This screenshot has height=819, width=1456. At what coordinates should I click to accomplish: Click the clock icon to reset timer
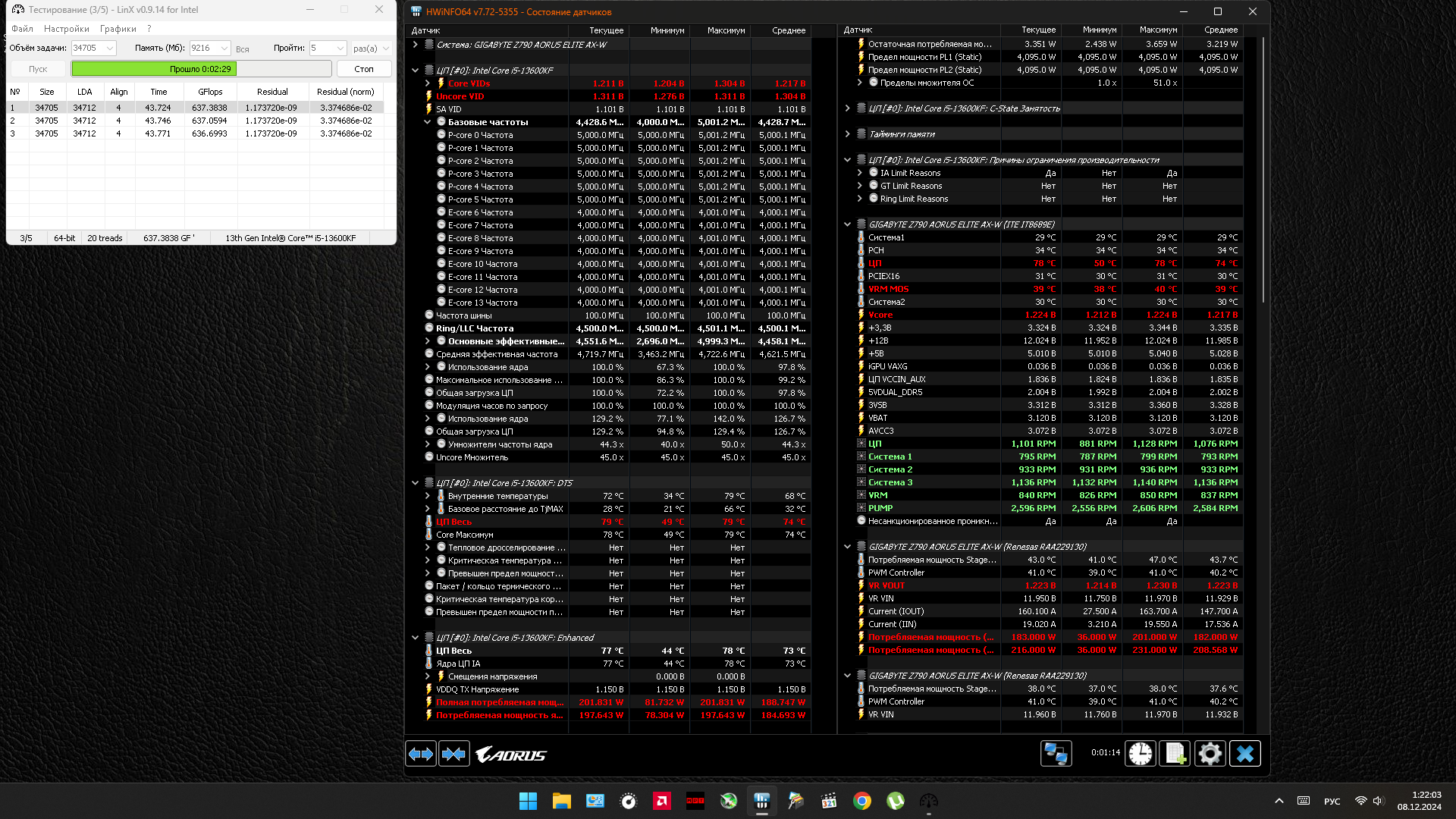click(x=1140, y=753)
